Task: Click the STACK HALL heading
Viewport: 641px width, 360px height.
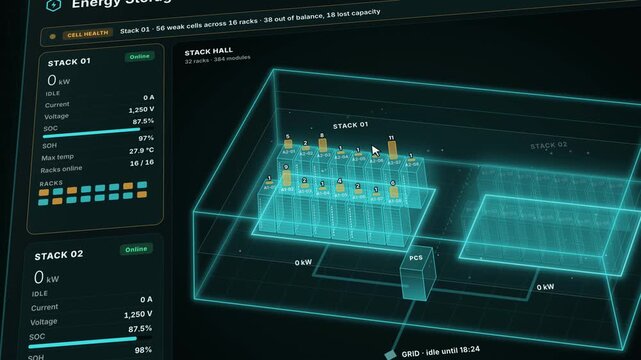Action: coord(208,52)
